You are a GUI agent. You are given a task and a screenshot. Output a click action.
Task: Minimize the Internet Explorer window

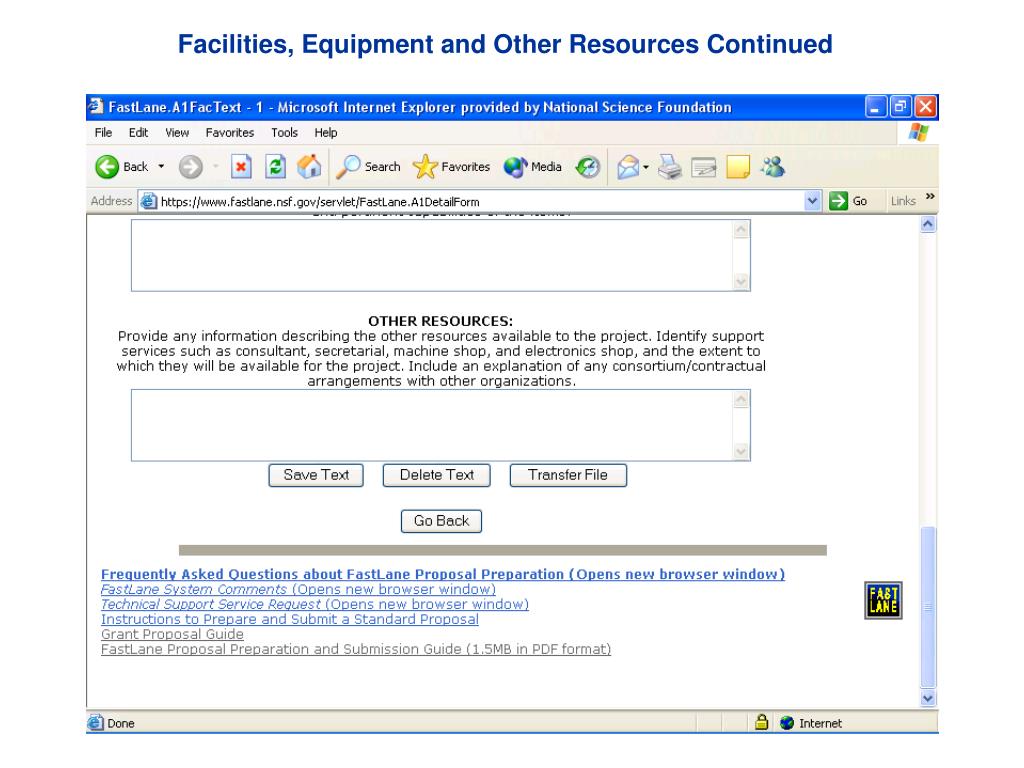point(876,106)
